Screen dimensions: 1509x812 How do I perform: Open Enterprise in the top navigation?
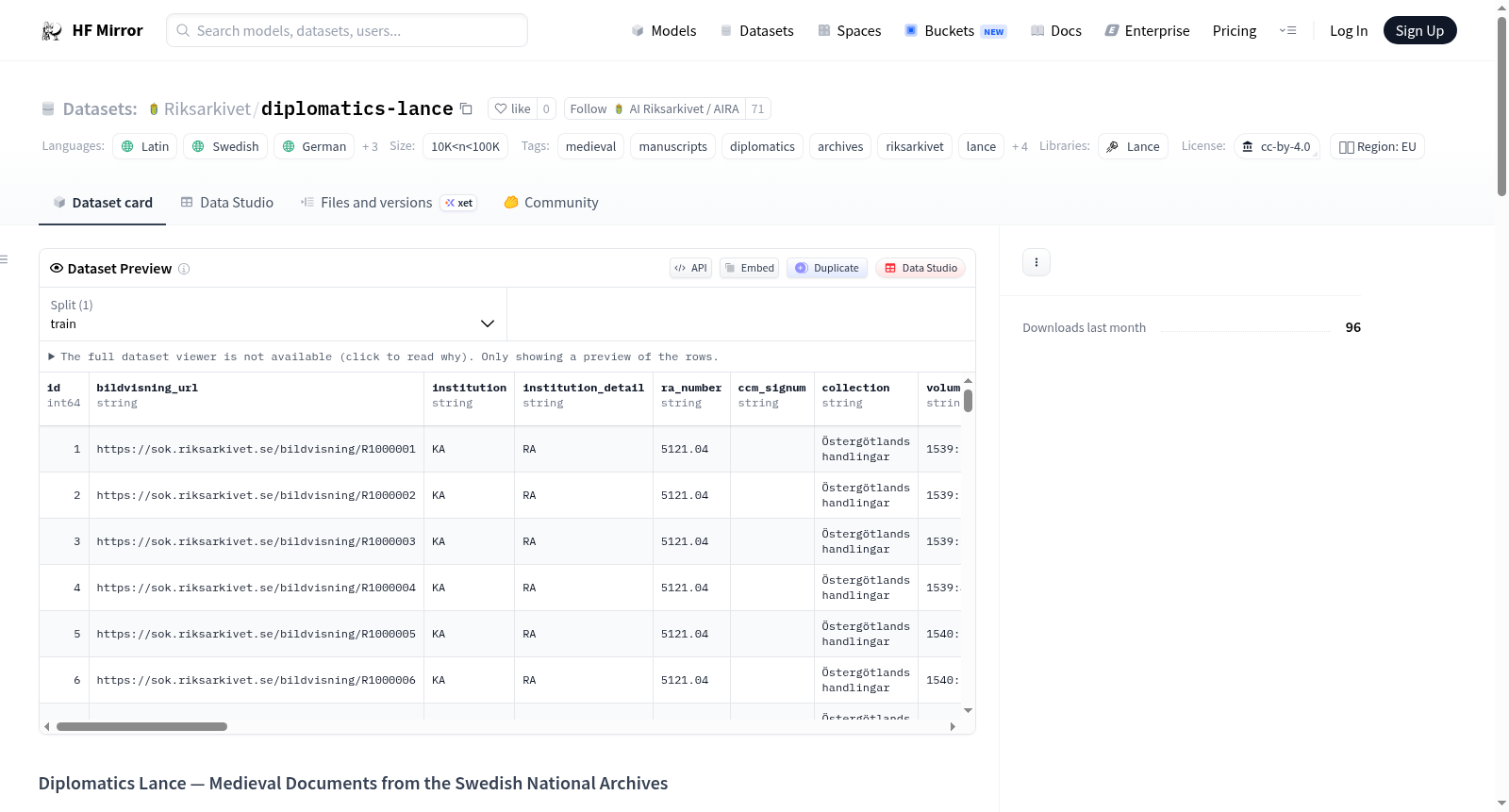pos(1147,31)
